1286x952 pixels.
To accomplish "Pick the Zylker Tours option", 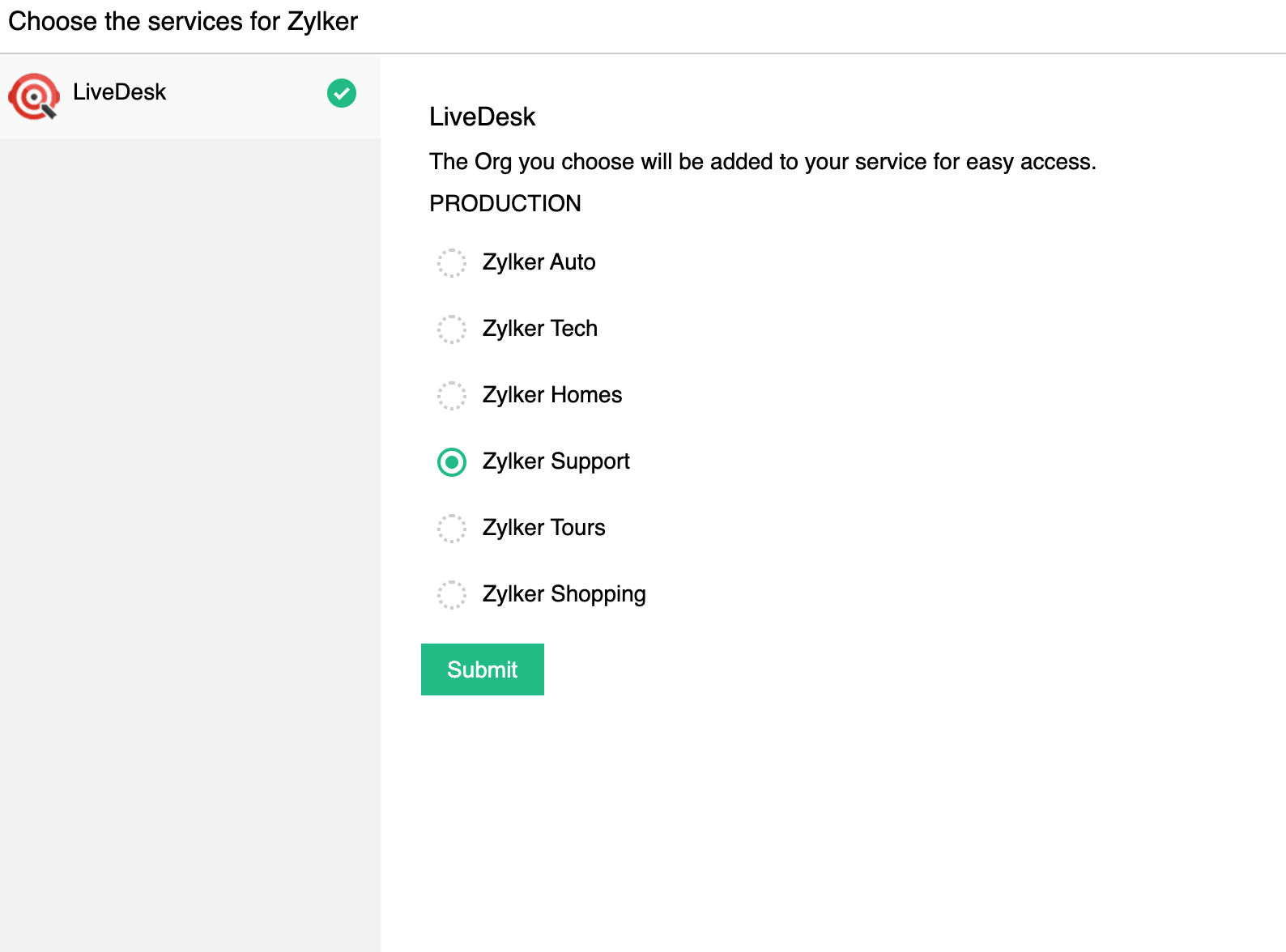I will [x=451, y=529].
